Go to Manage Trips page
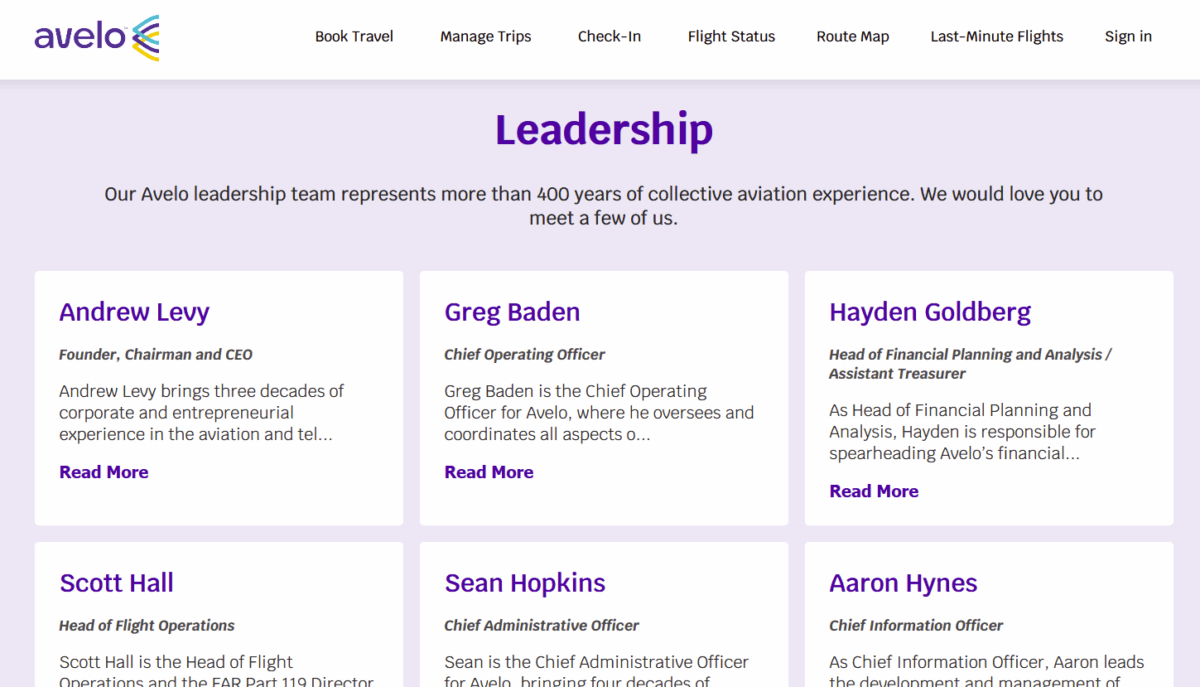Screen dimensions: 1200x687 [485, 37]
